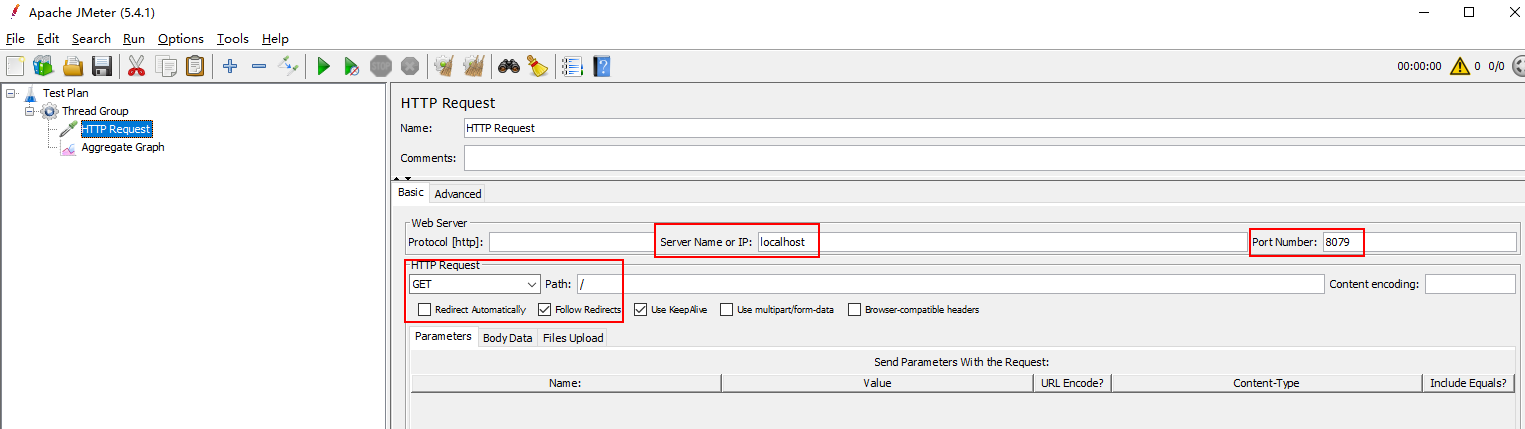Enable Redirect Automatically checkbox
1525x429 pixels.
point(425,310)
